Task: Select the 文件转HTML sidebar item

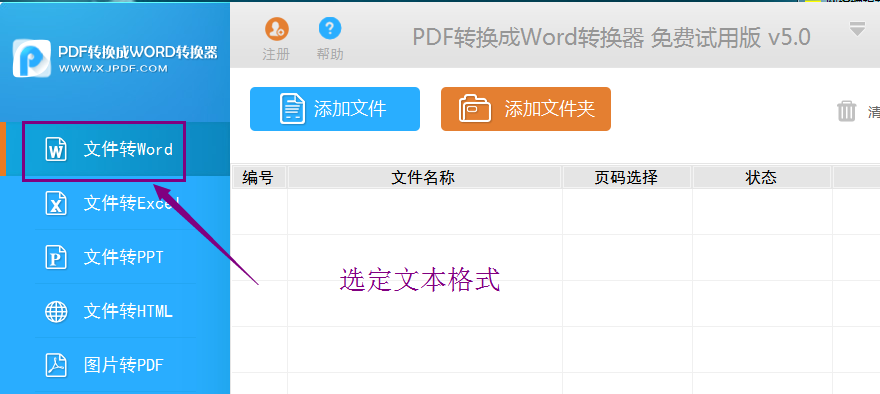Action: (x=115, y=311)
